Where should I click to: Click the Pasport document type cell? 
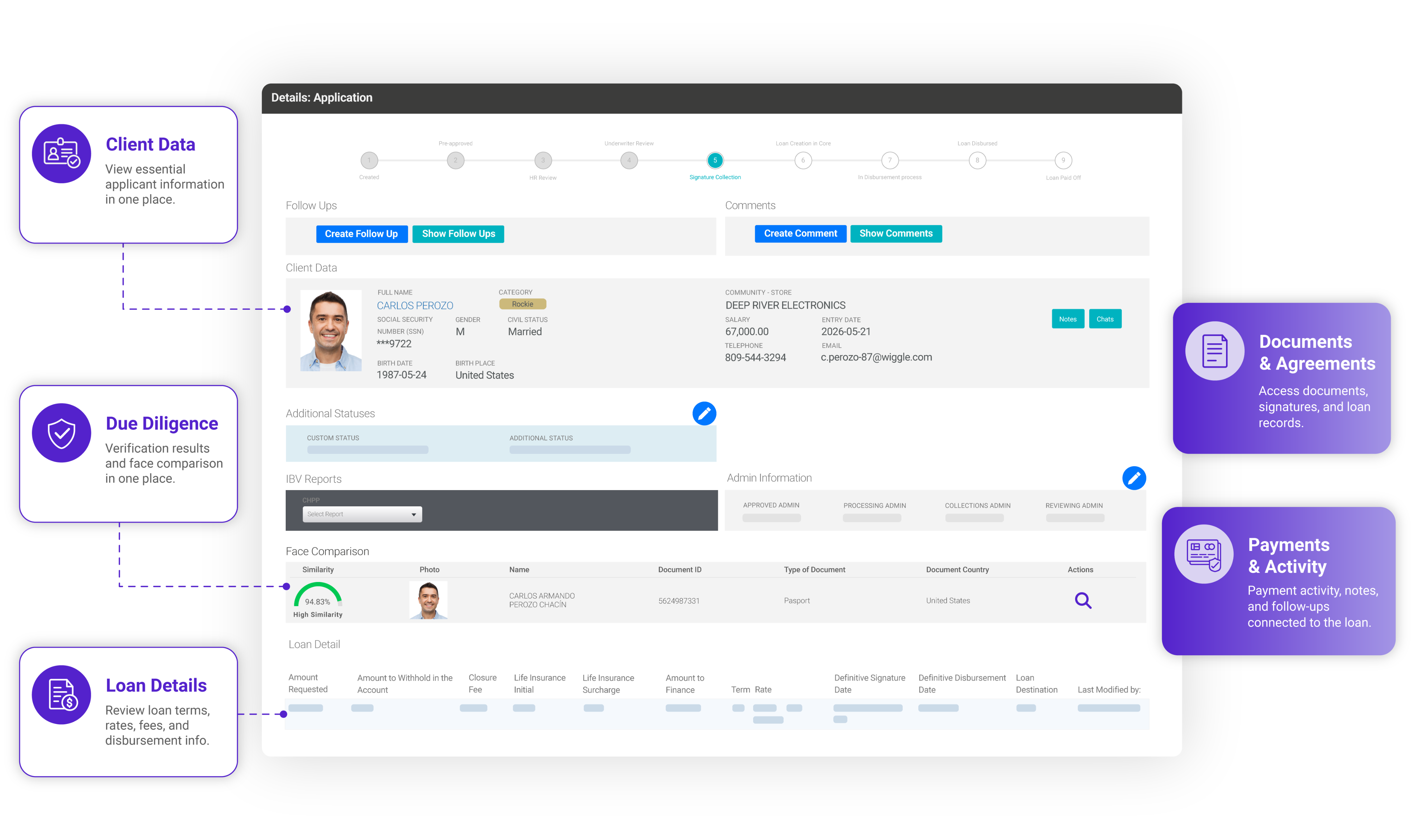pos(796,601)
